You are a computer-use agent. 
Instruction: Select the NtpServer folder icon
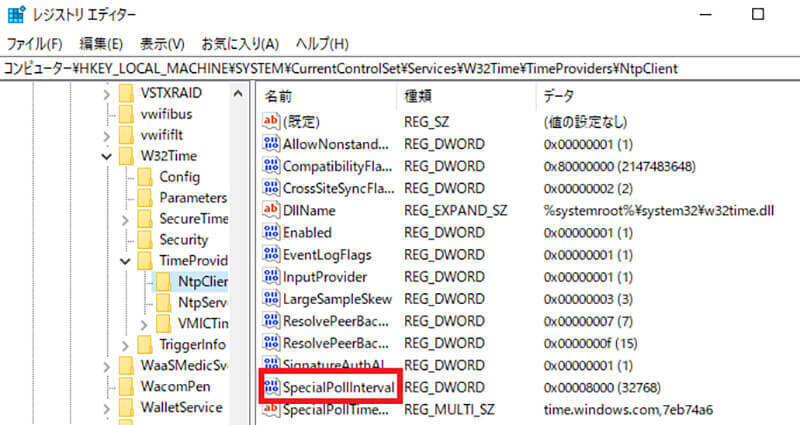(164, 303)
